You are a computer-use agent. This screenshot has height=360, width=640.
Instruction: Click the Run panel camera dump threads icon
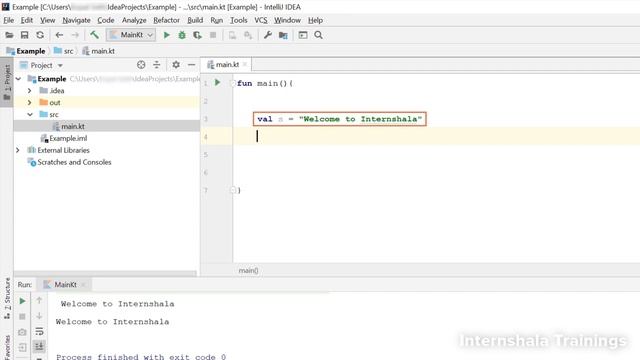click(22, 332)
